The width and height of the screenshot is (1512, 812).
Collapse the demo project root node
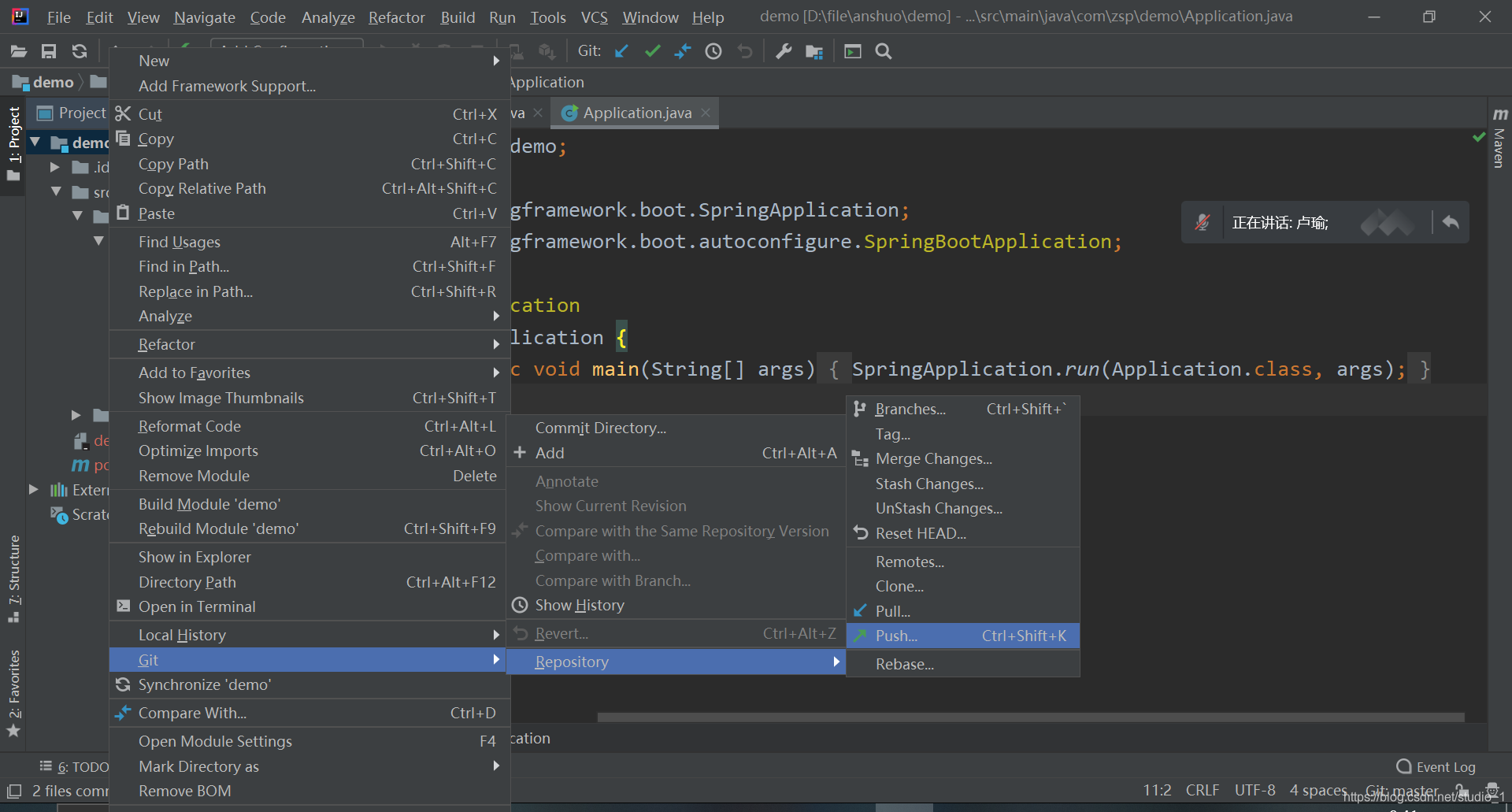[35, 143]
